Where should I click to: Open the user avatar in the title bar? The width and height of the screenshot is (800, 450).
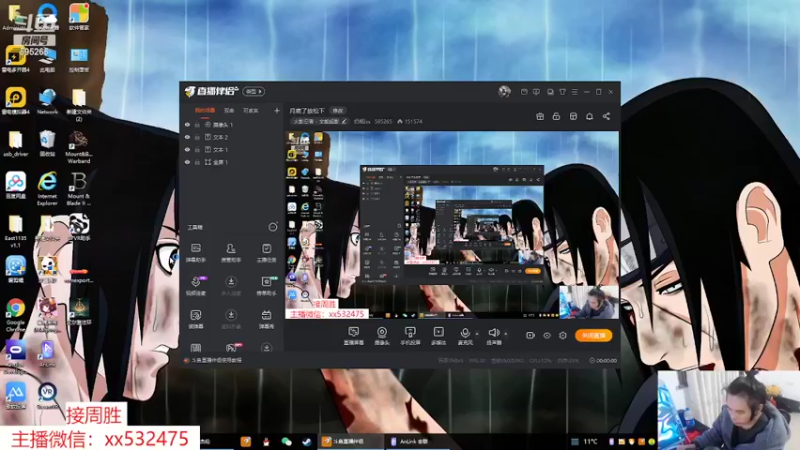click(x=504, y=91)
